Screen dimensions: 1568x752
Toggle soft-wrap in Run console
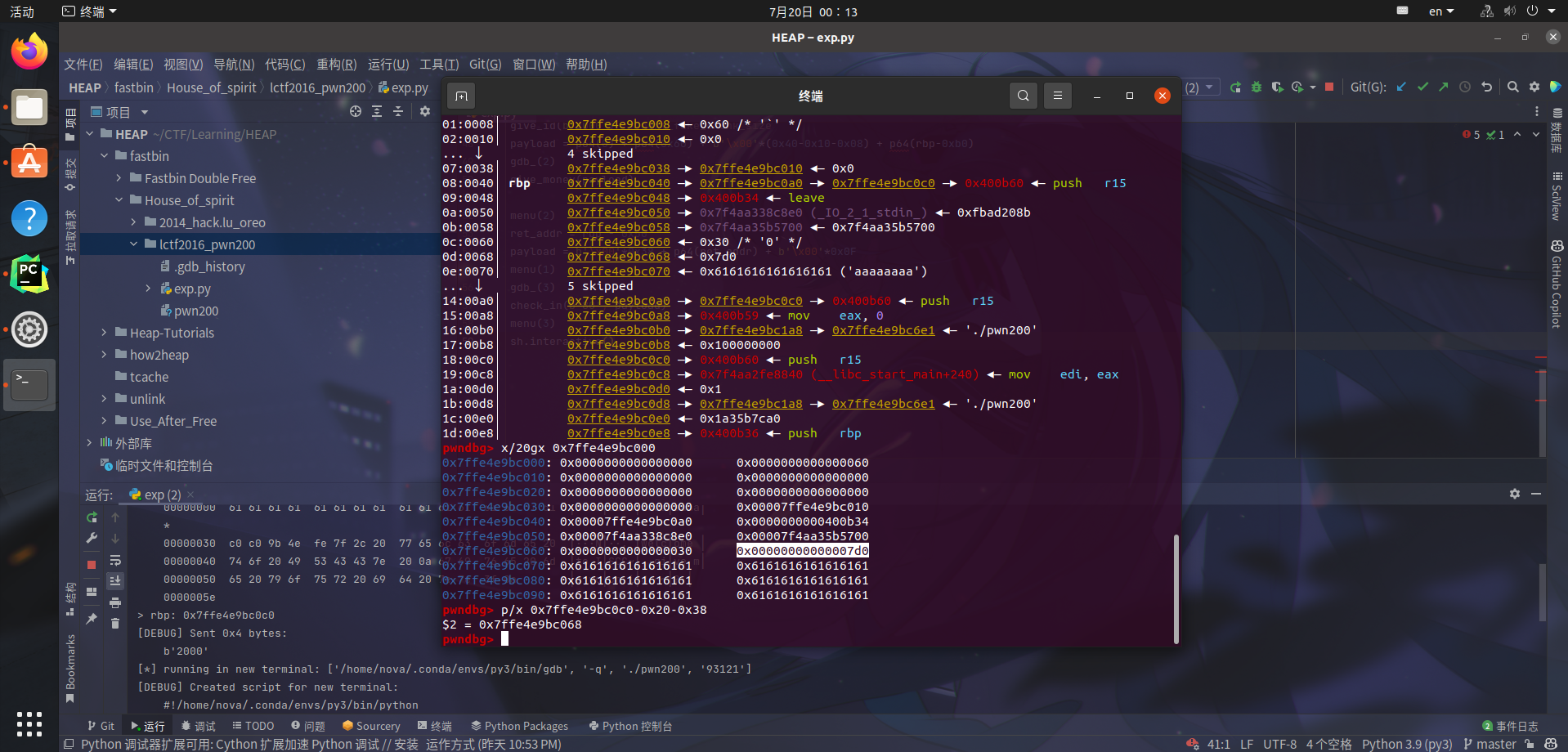[x=115, y=561]
